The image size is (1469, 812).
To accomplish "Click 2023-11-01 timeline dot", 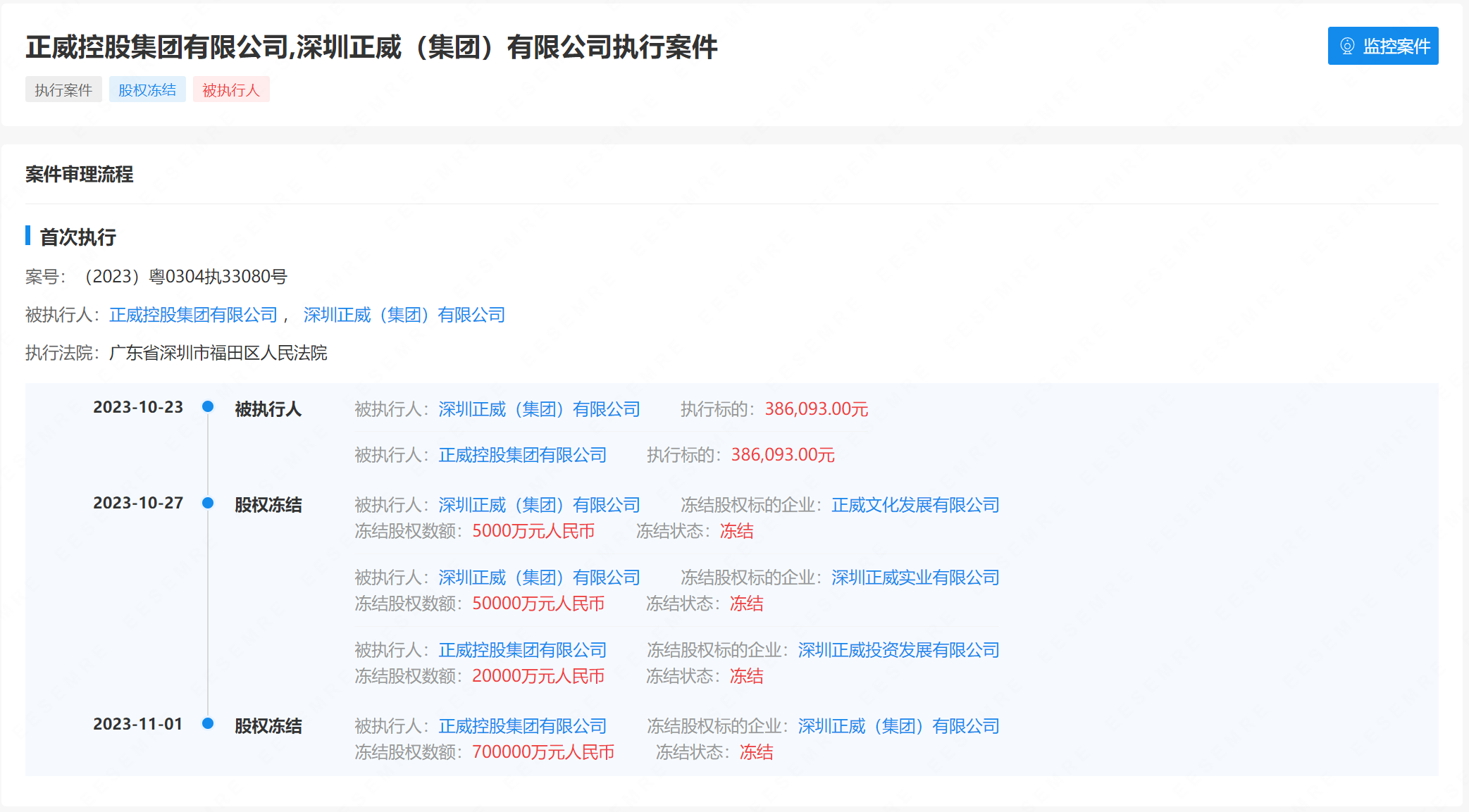I will click(208, 723).
